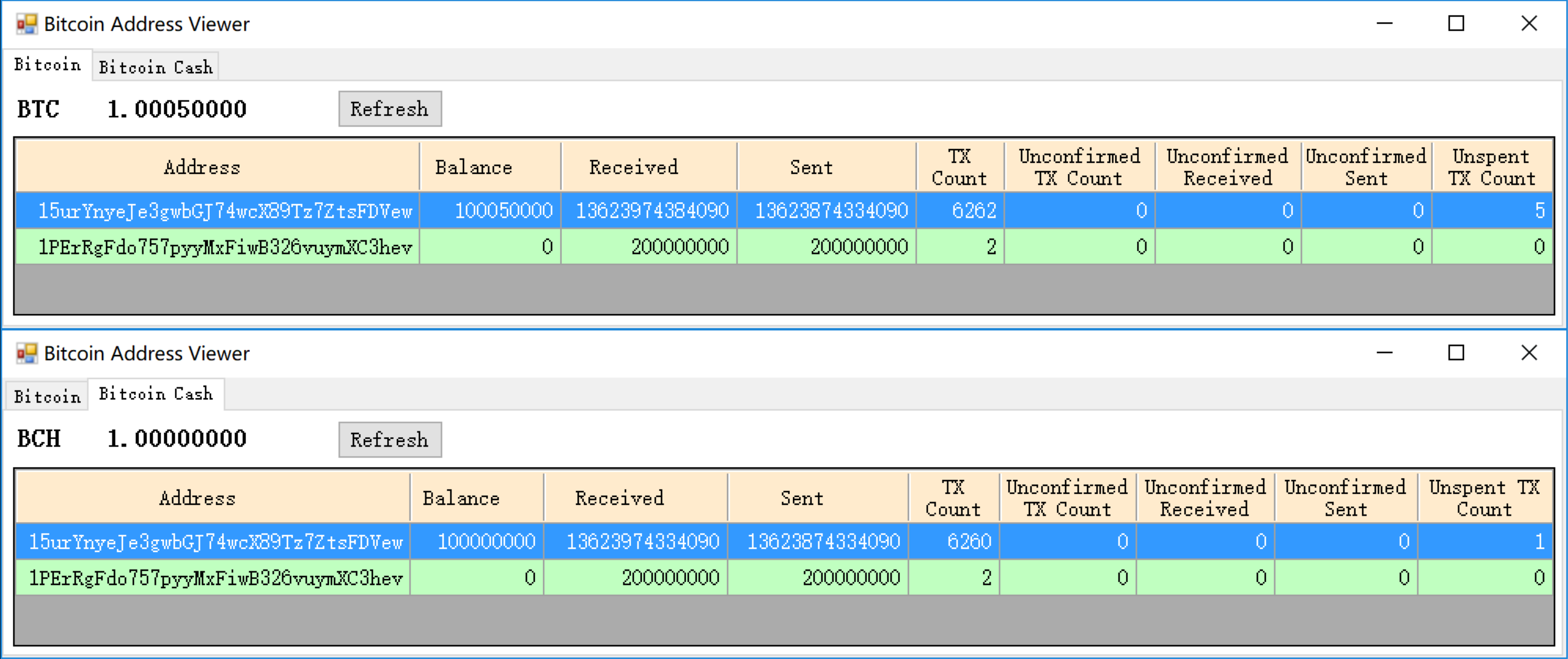Click Refresh button next to BTC balance
Image resolution: width=1568 pixels, height=659 pixels.
click(390, 109)
